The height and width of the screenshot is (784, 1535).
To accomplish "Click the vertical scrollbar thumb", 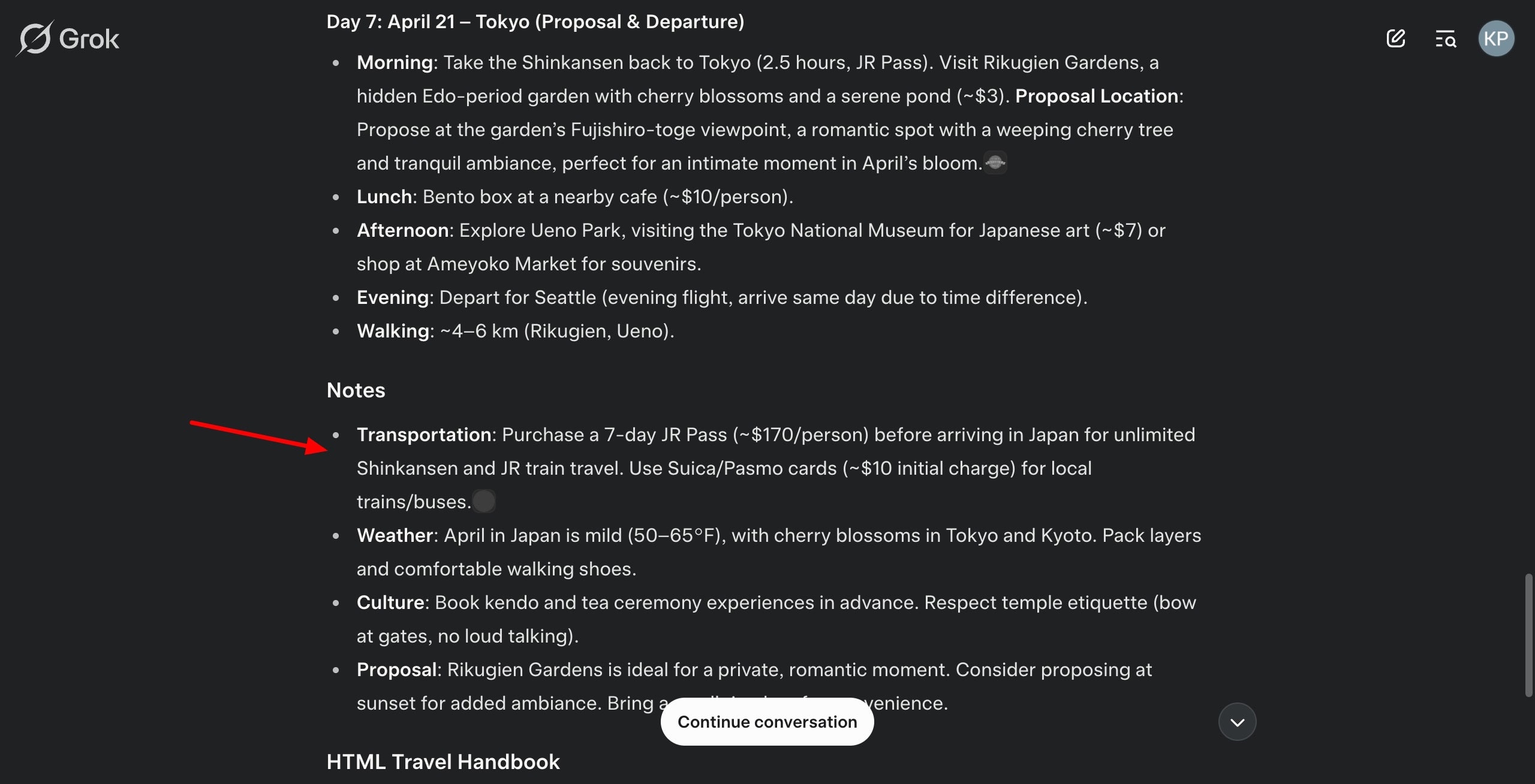I will click(x=1528, y=635).
